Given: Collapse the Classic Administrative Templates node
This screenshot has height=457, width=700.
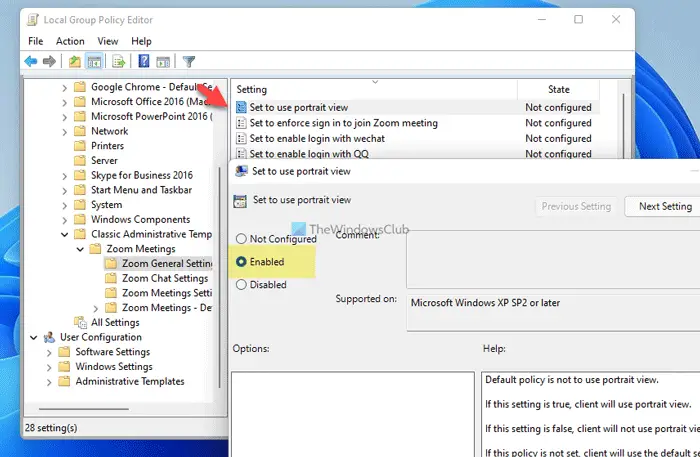Looking at the screenshot, I should click(64, 234).
